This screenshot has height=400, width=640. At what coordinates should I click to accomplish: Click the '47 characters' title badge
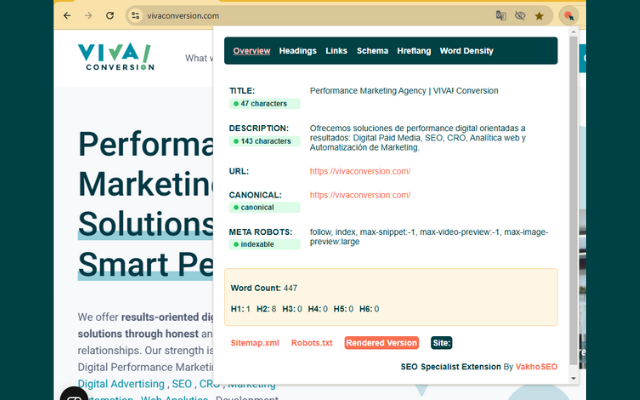point(264,104)
